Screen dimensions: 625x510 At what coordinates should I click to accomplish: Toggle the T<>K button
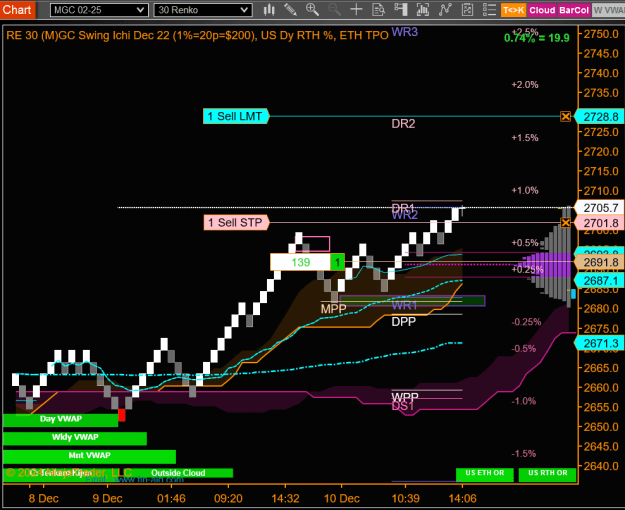point(513,10)
